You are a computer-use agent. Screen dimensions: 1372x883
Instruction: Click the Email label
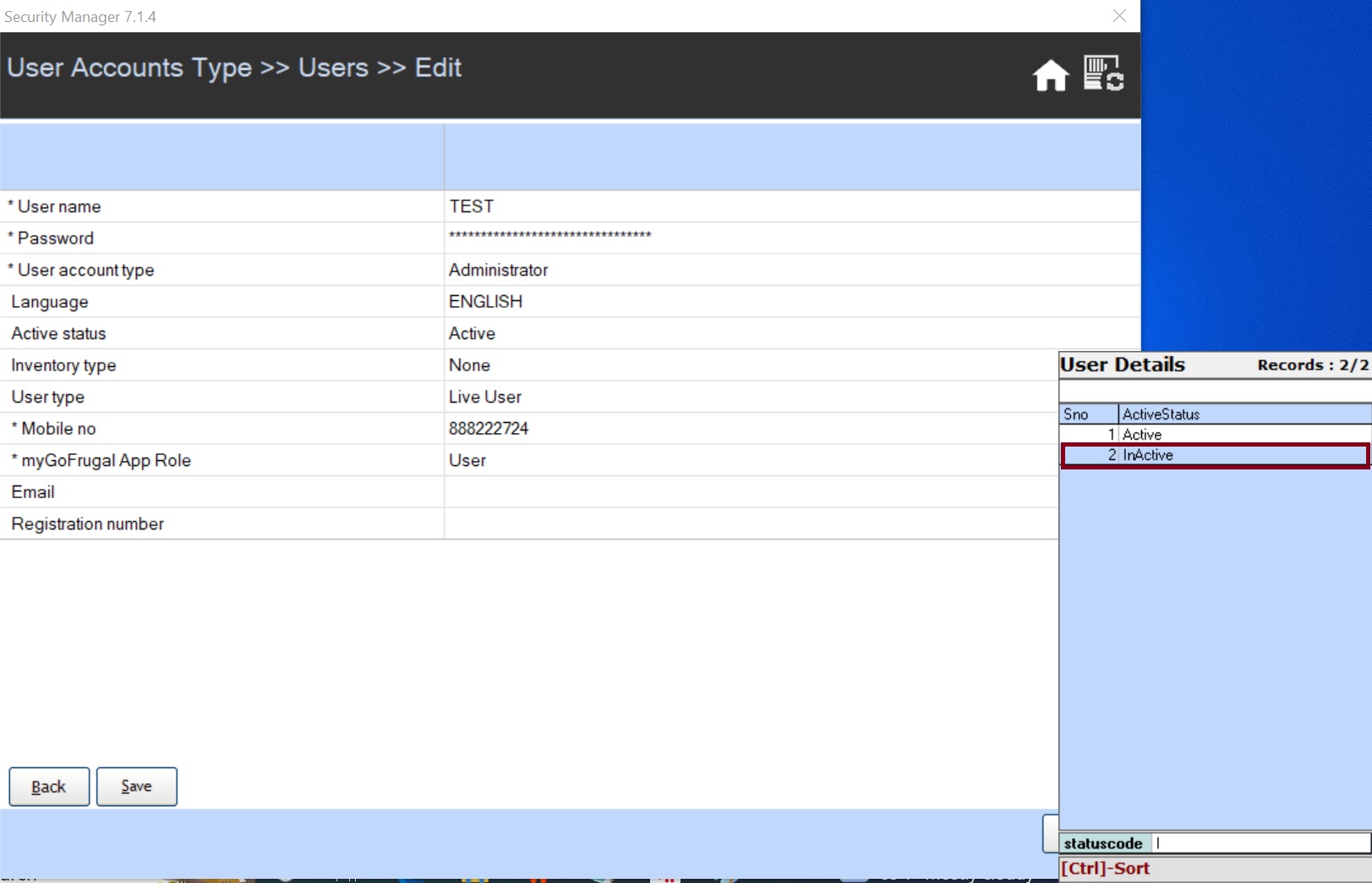(x=33, y=492)
